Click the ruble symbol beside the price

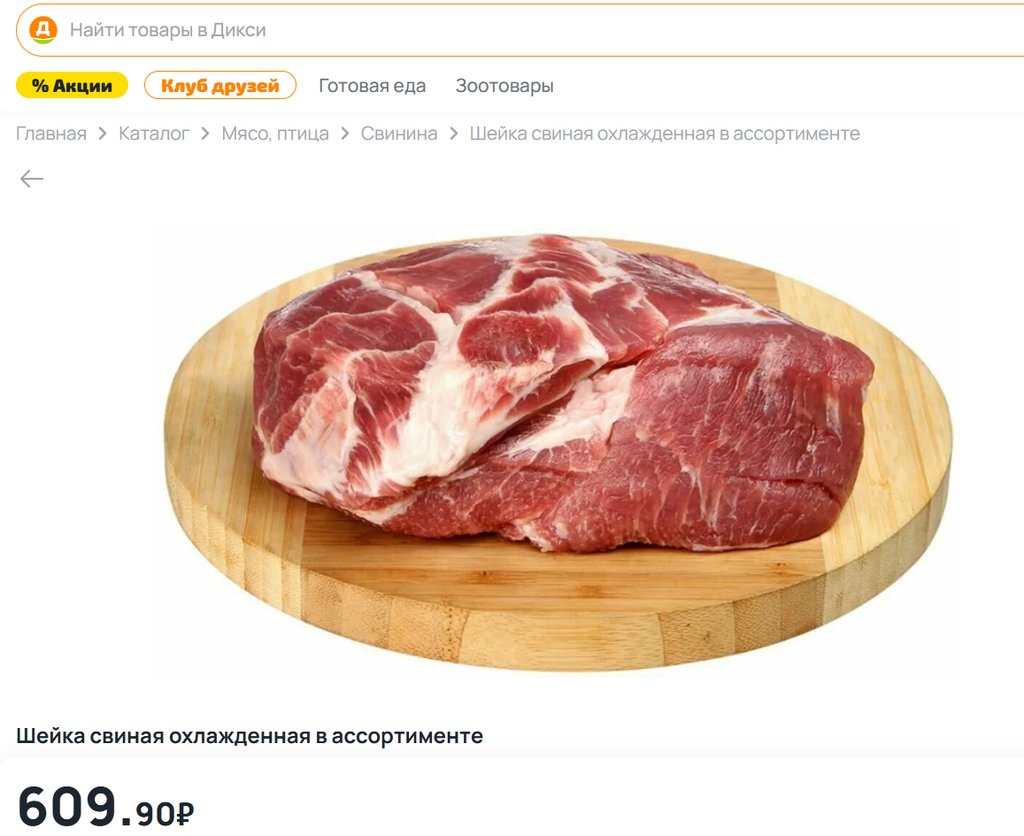pyautogui.click(x=185, y=814)
